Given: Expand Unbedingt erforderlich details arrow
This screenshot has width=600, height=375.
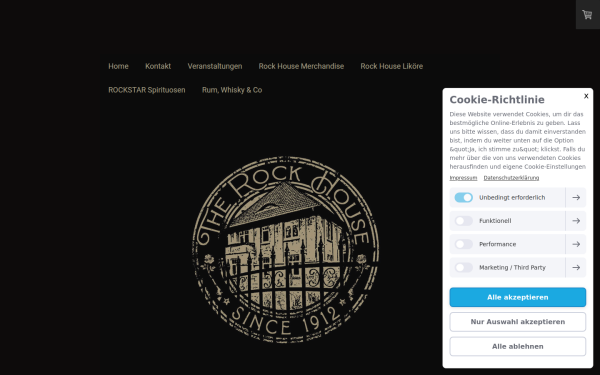Looking at the screenshot, I should (x=576, y=197).
